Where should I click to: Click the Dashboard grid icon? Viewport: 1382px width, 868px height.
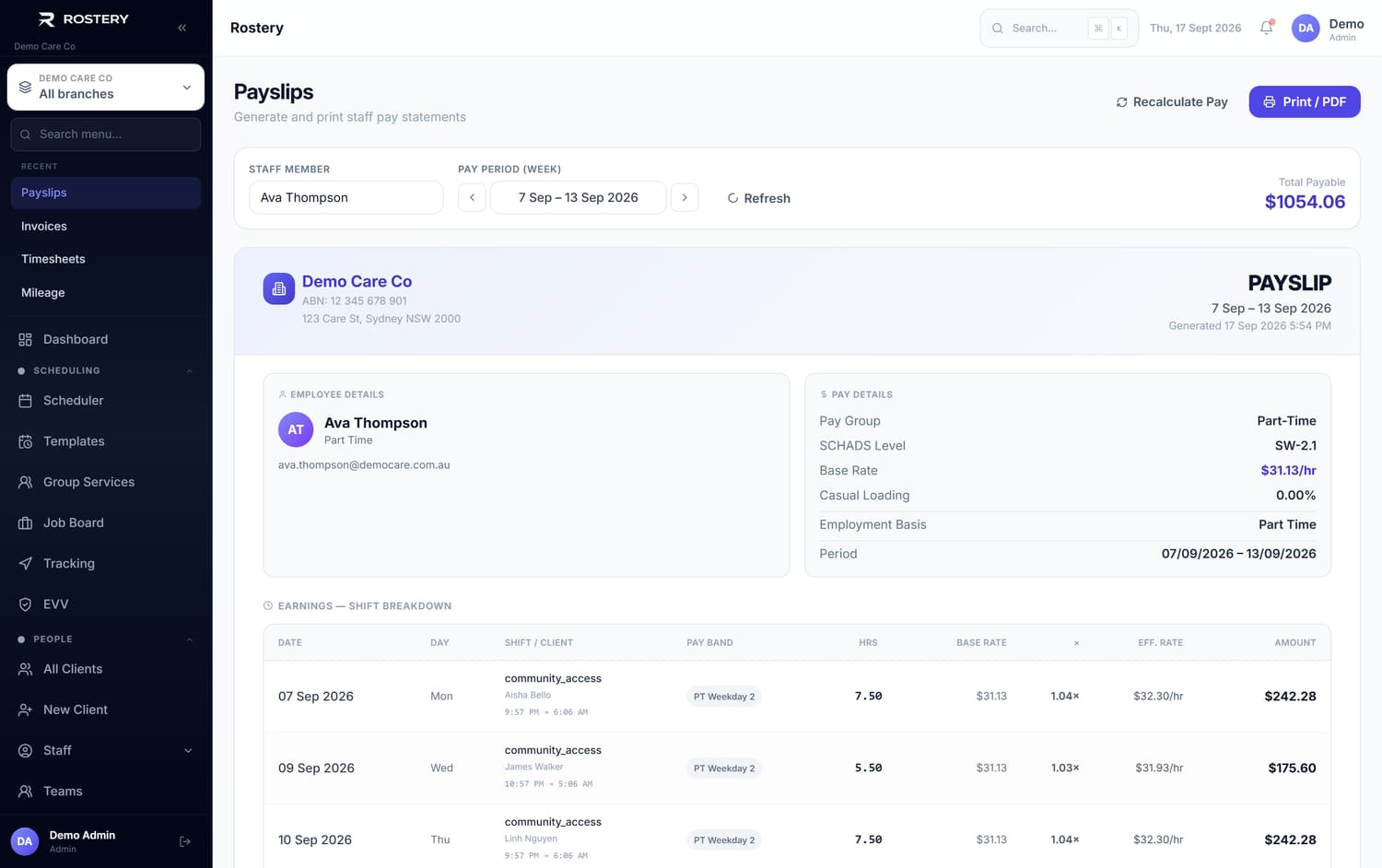click(x=25, y=339)
